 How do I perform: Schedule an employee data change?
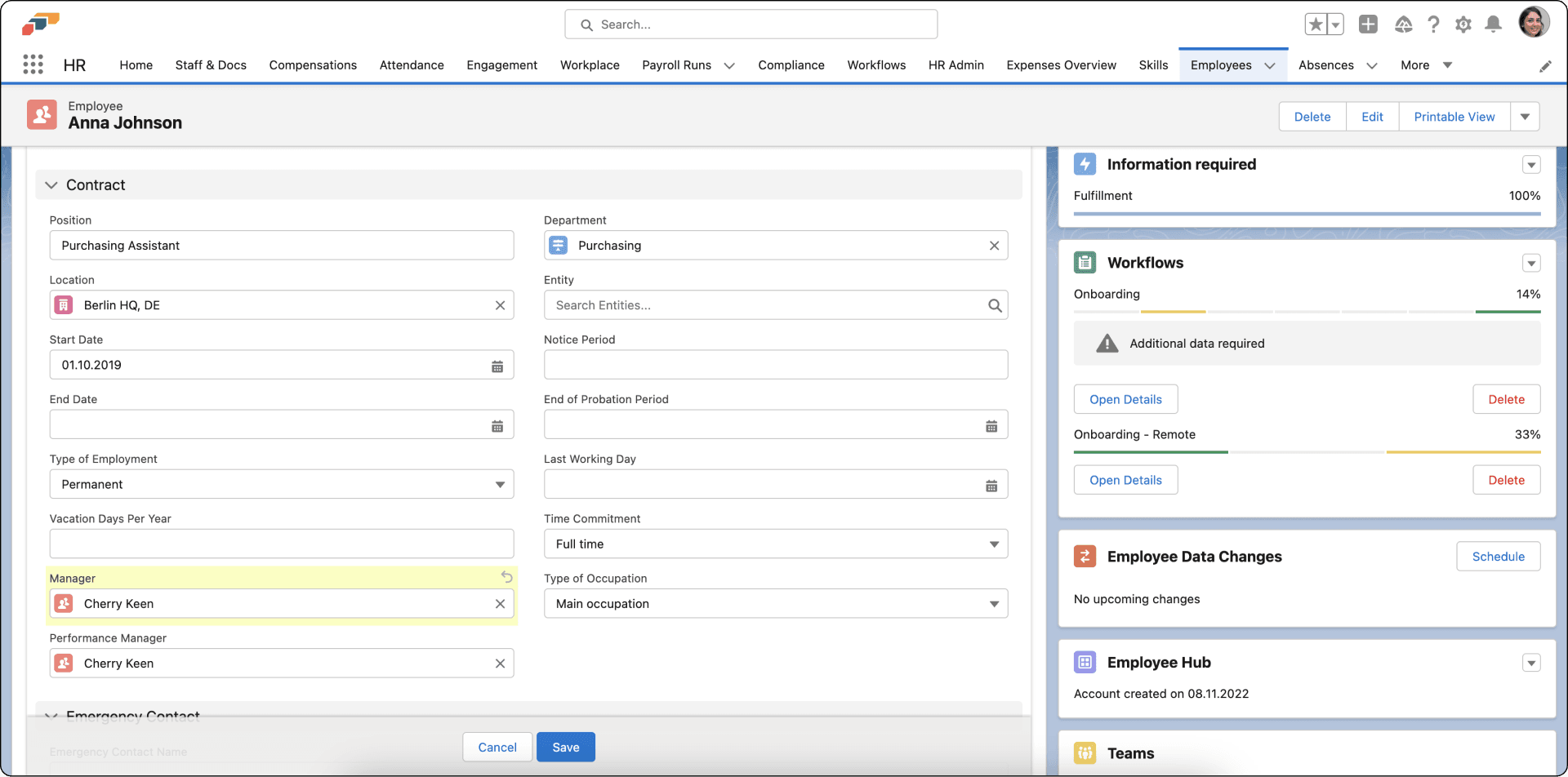click(1498, 557)
